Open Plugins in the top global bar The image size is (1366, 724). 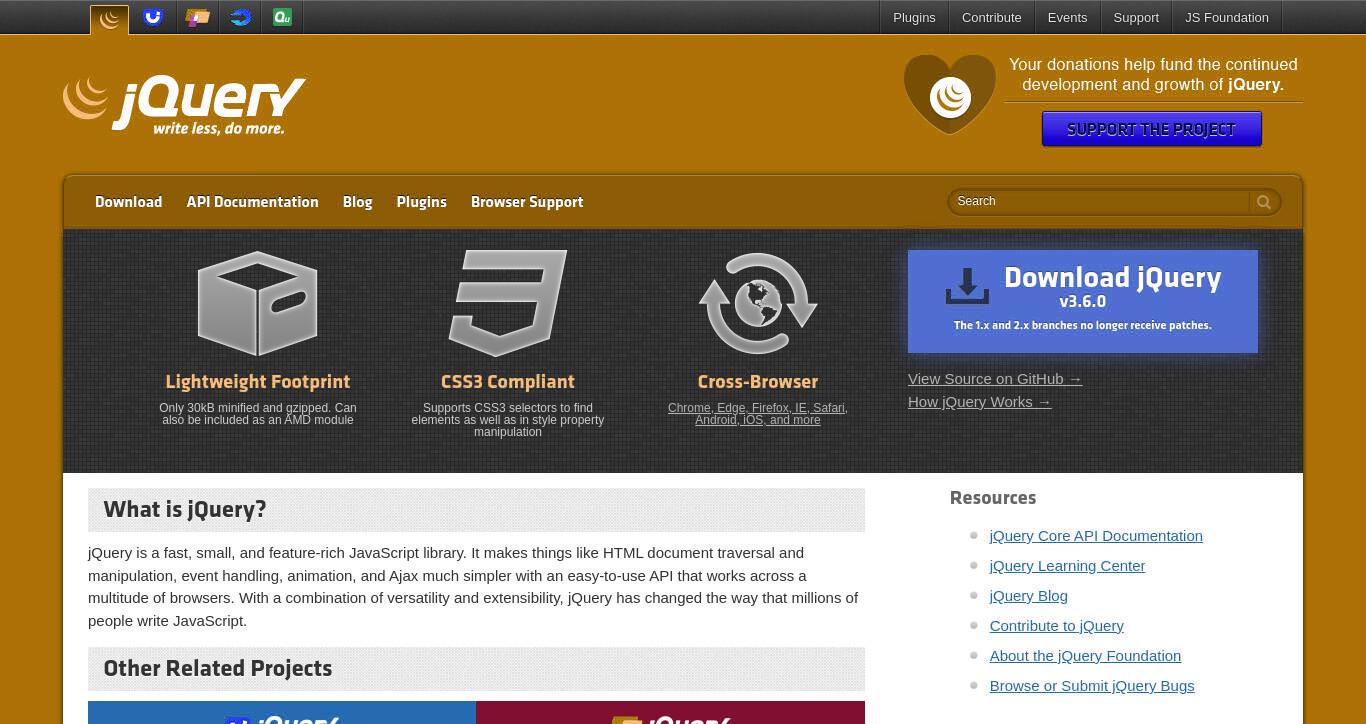914,17
